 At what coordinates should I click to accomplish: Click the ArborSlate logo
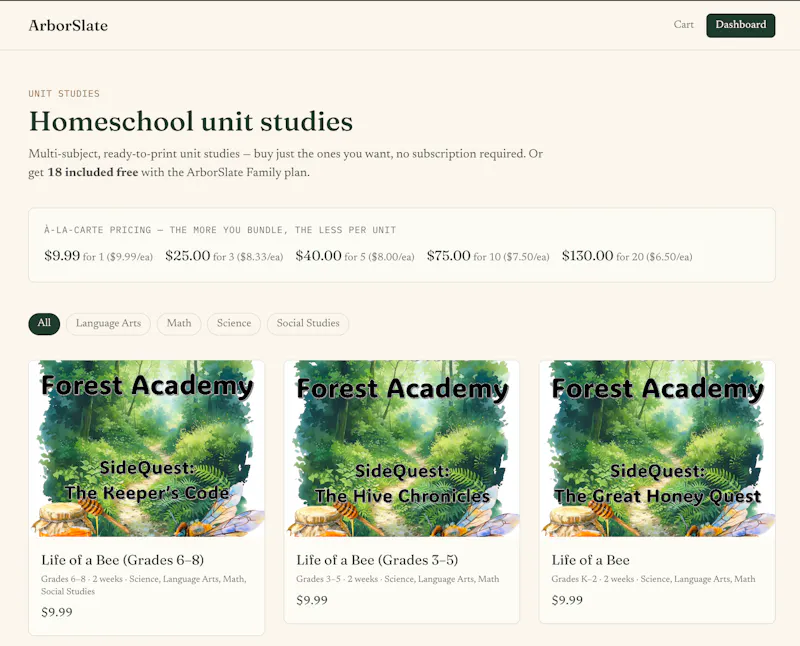click(68, 26)
